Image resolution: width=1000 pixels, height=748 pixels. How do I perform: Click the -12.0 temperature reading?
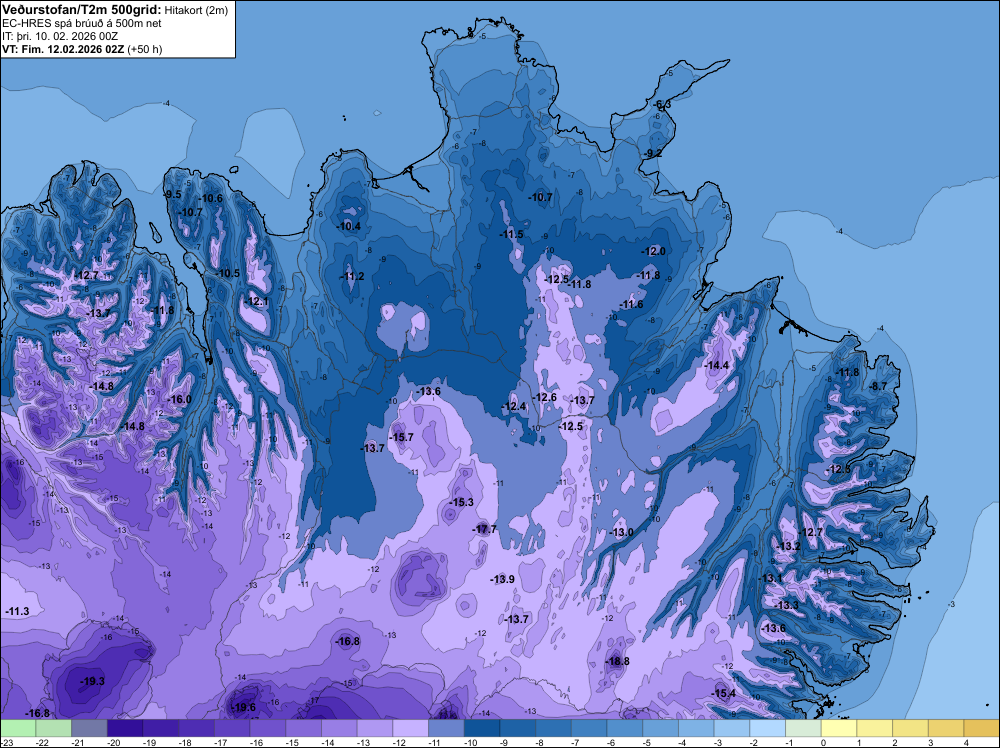(654, 252)
